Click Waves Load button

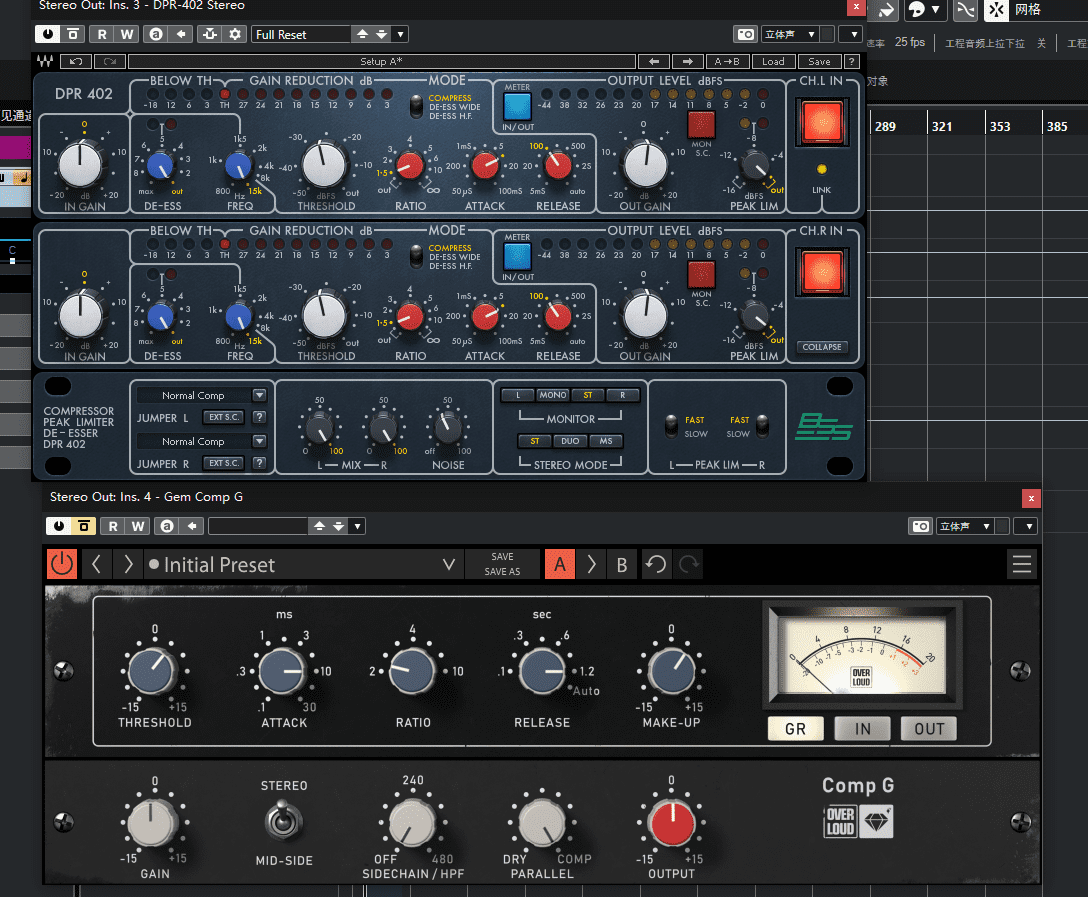pos(773,61)
